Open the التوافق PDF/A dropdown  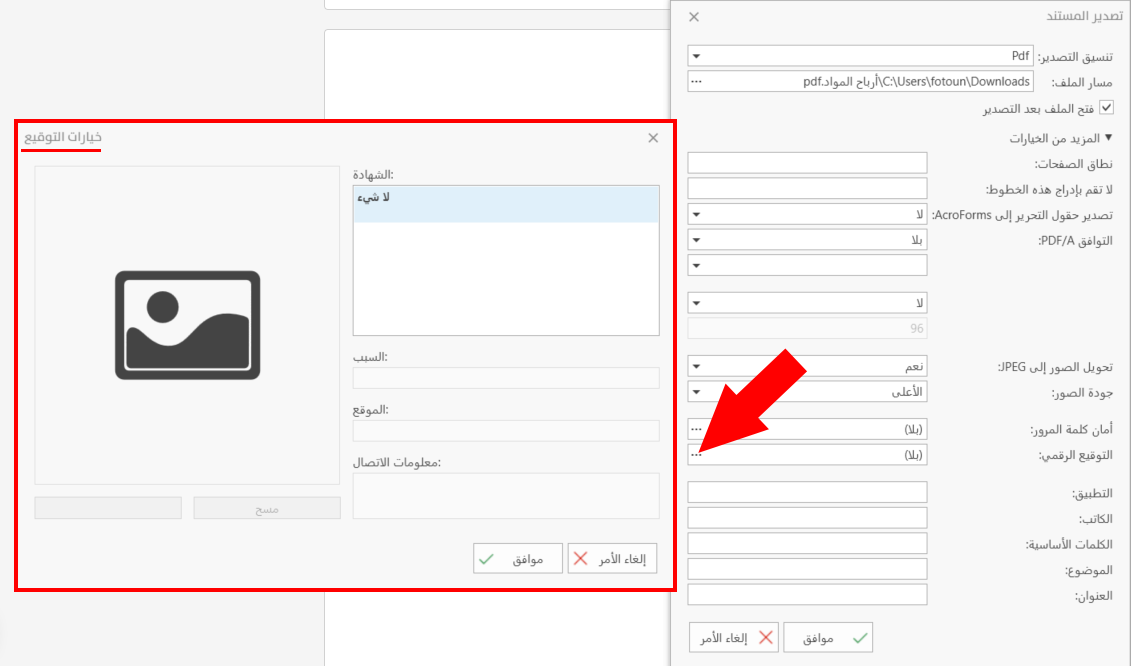coord(806,240)
